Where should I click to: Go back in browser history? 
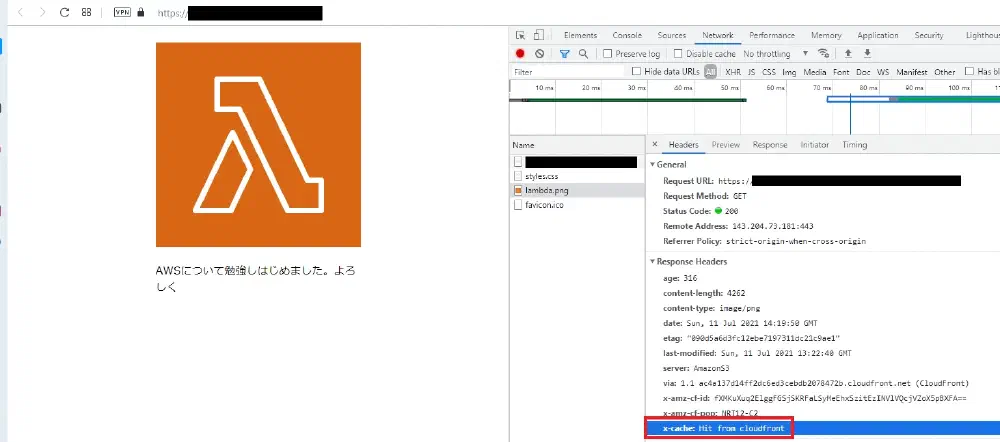(x=21, y=13)
